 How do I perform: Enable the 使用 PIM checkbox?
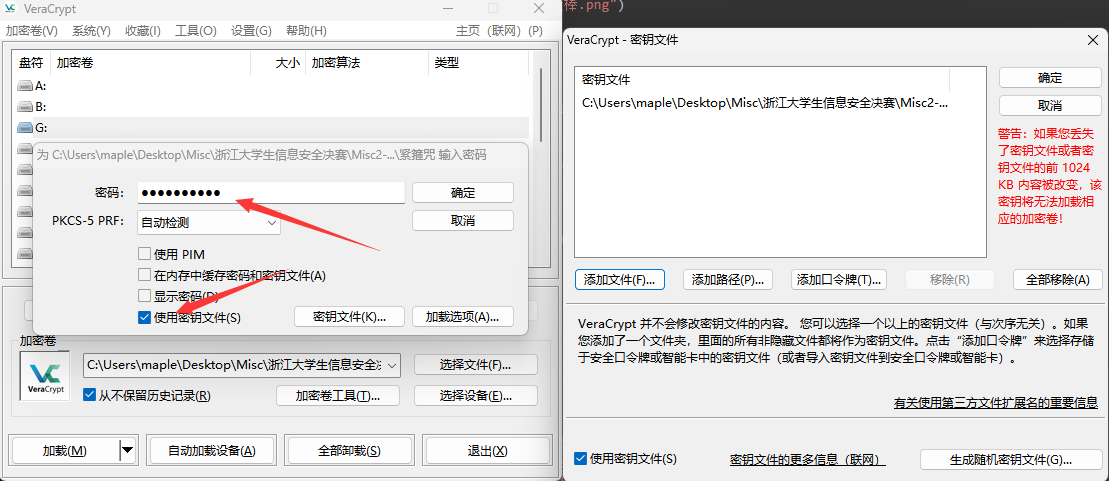[145, 254]
